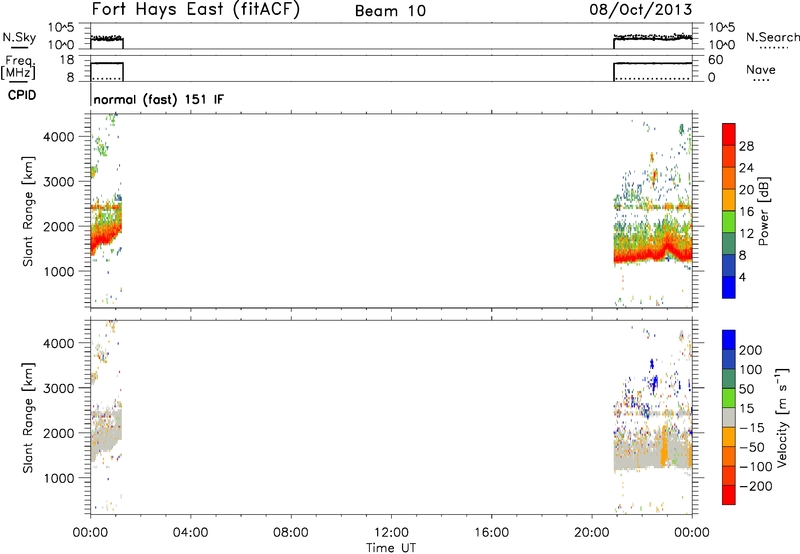The width and height of the screenshot is (800, 554).
Task: Click the '60' Nave axis tick
Action: tap(716, 60)
